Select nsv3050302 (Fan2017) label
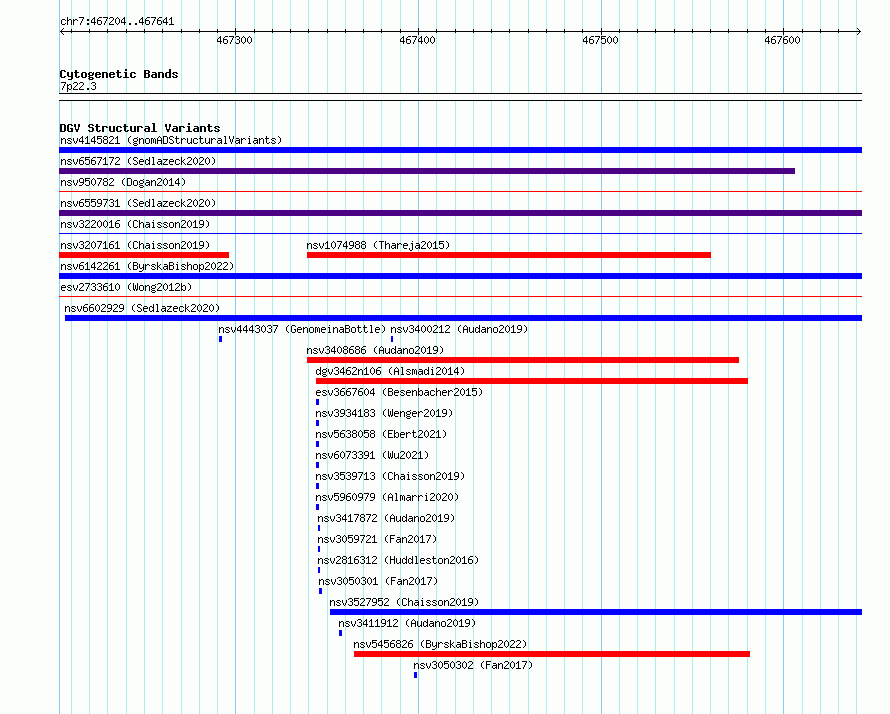The width and height of the screenshot is (890, 714). tap(473, 665)
